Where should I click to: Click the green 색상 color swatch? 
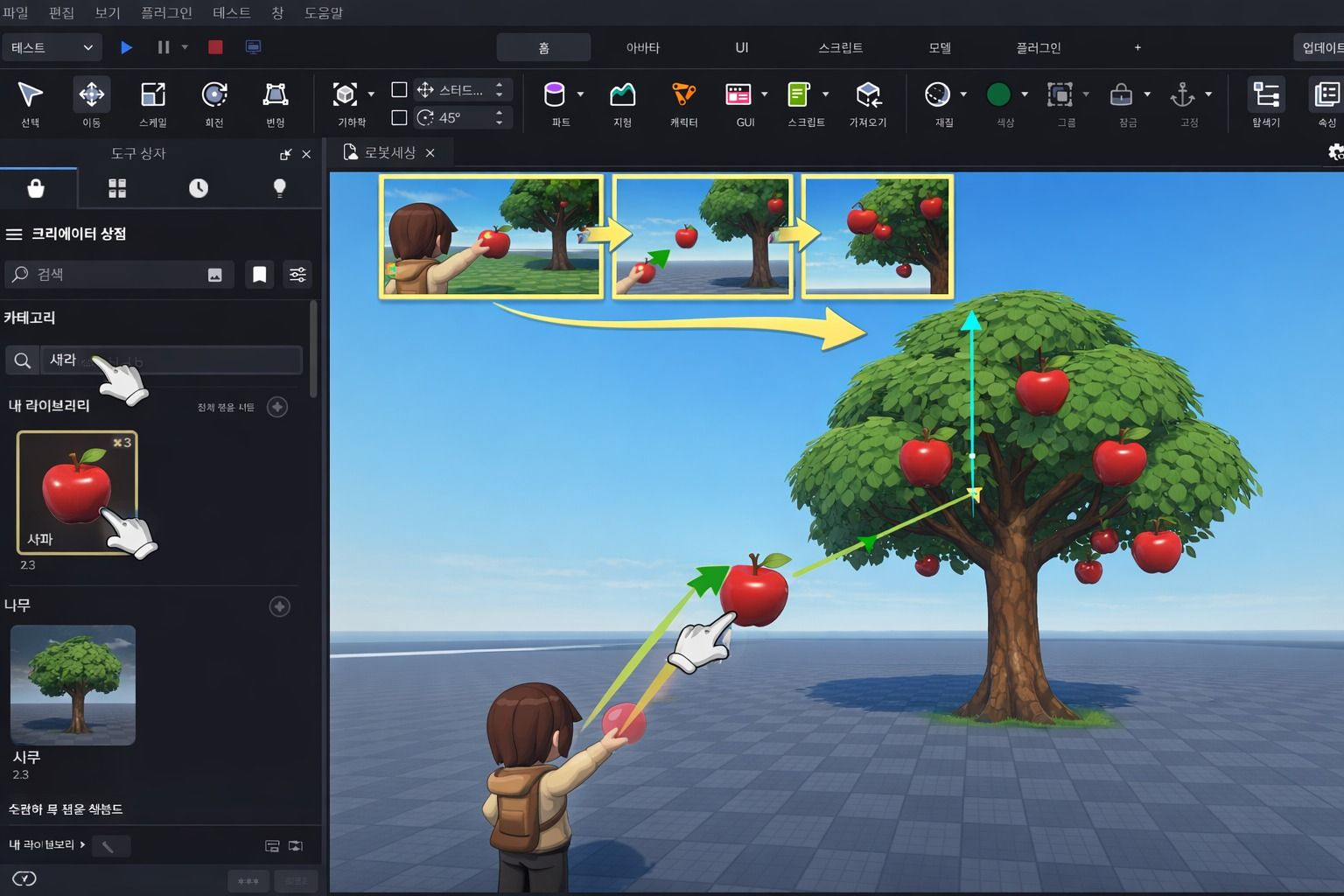click(x=998, y=94)
